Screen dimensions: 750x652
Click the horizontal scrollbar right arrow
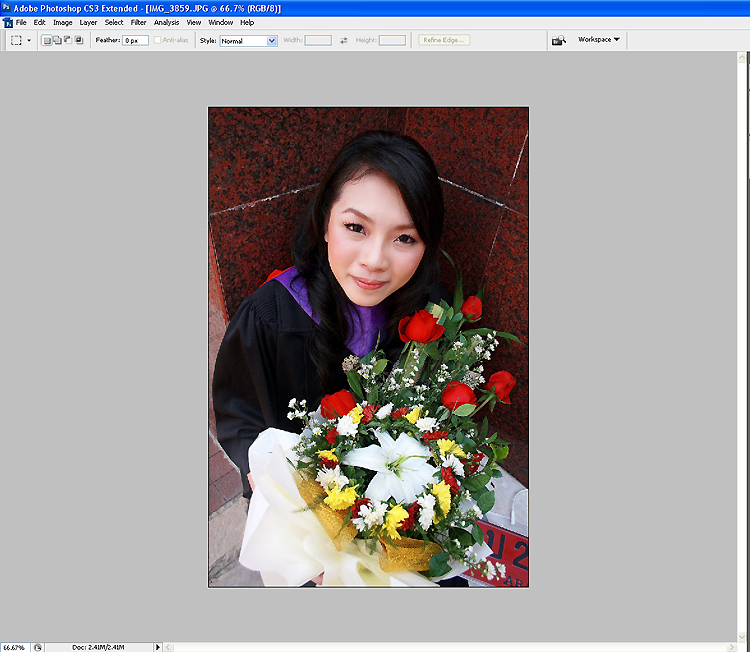pos(732,647)
